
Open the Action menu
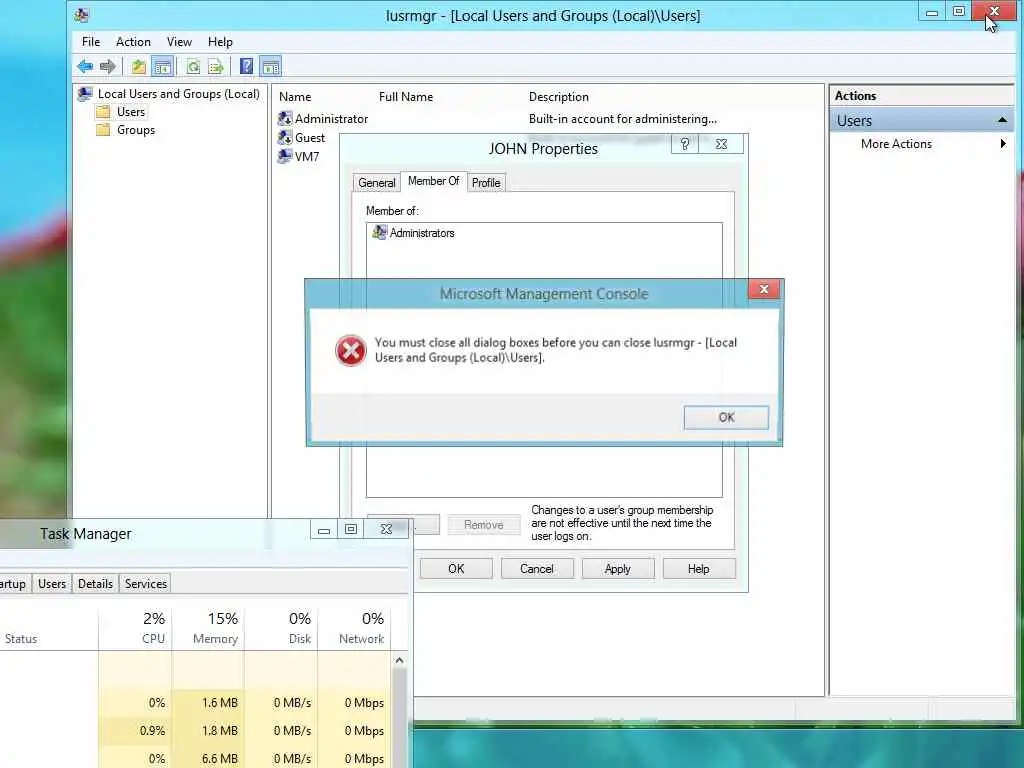click(133, 42)
